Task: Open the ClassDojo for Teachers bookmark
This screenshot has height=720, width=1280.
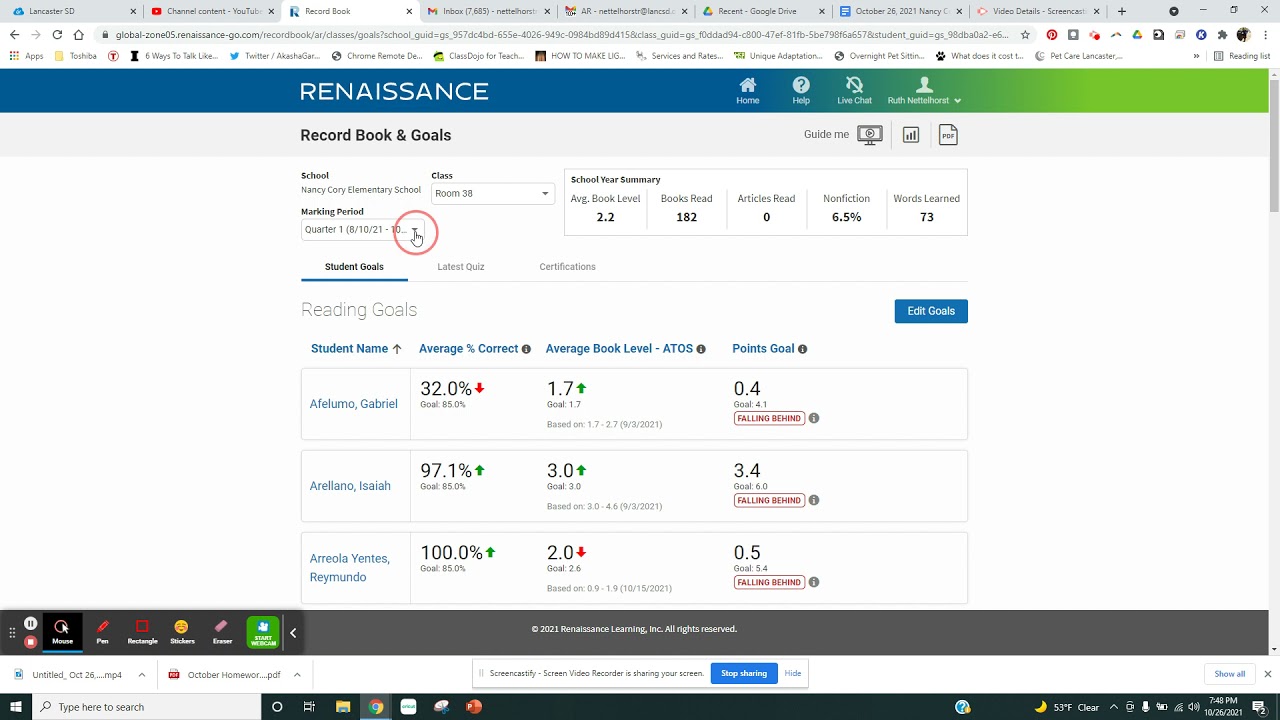Action: point(479,56)
